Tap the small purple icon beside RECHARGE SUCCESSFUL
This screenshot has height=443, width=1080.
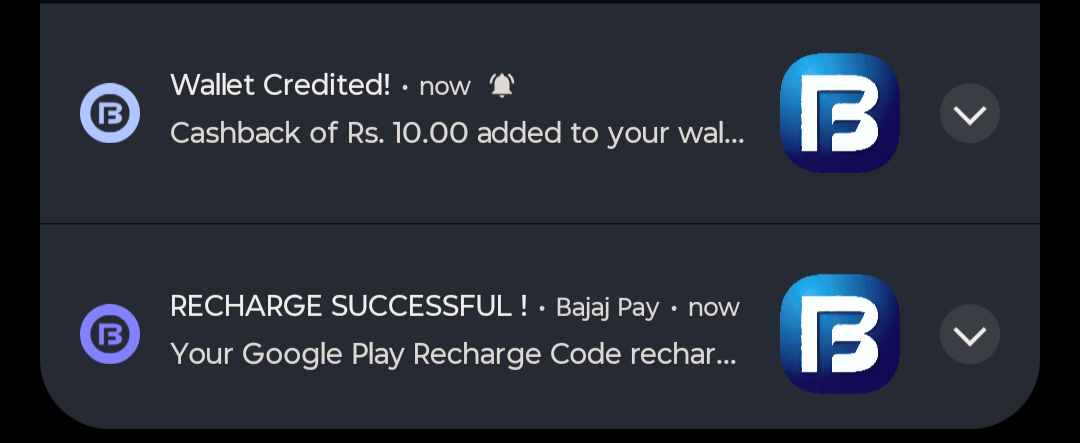[x=110, y=334]
